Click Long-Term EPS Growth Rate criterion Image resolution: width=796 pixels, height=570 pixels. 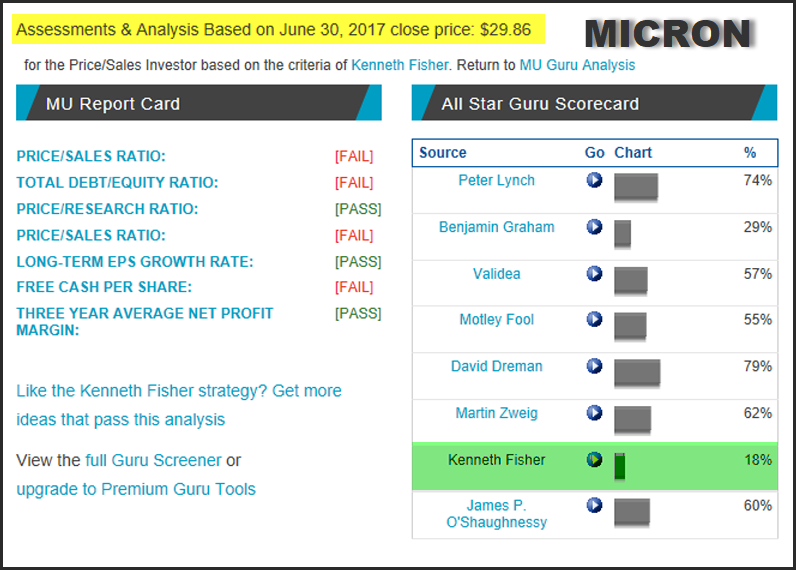135,262
